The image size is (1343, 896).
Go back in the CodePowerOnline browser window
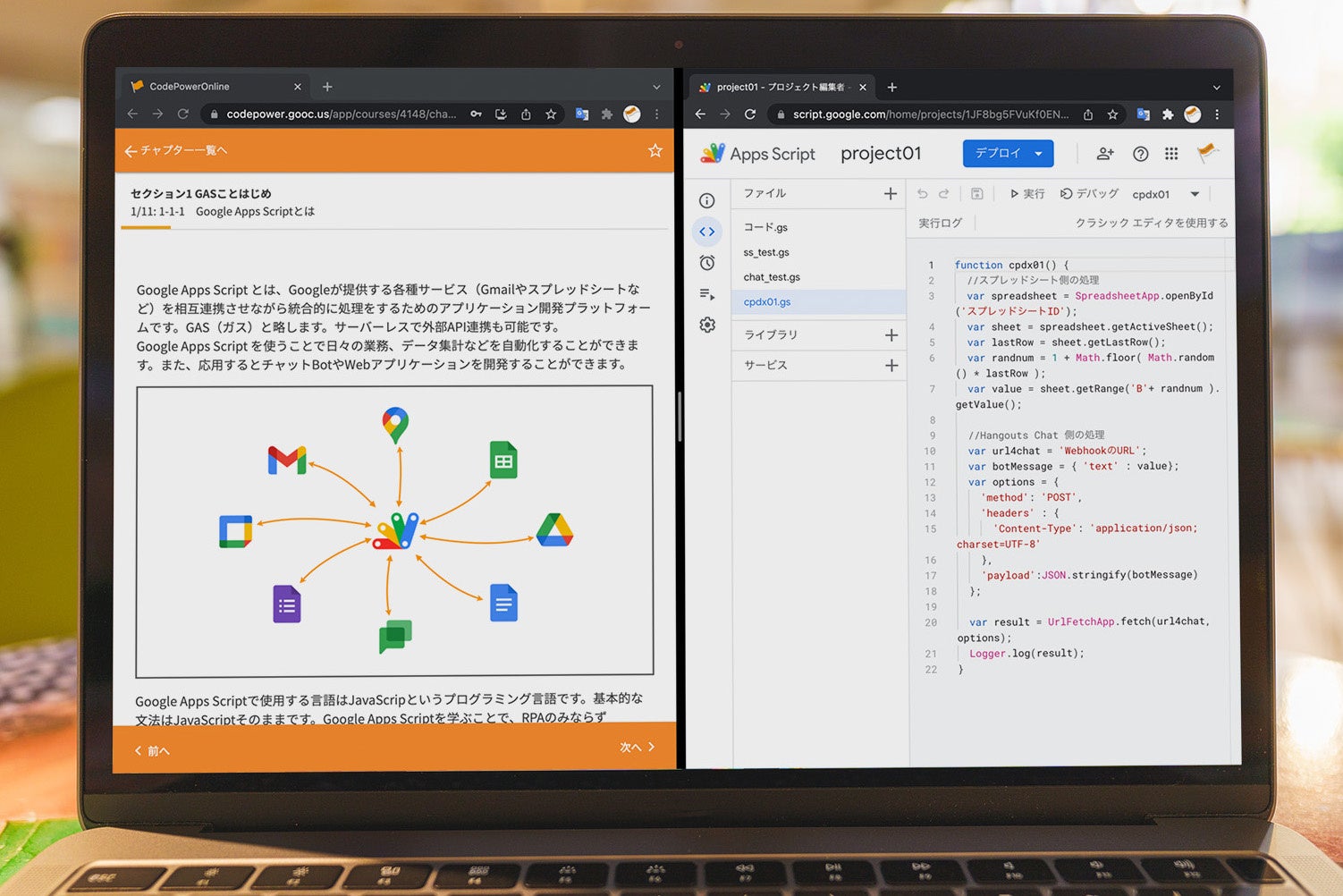pos(132,114)
